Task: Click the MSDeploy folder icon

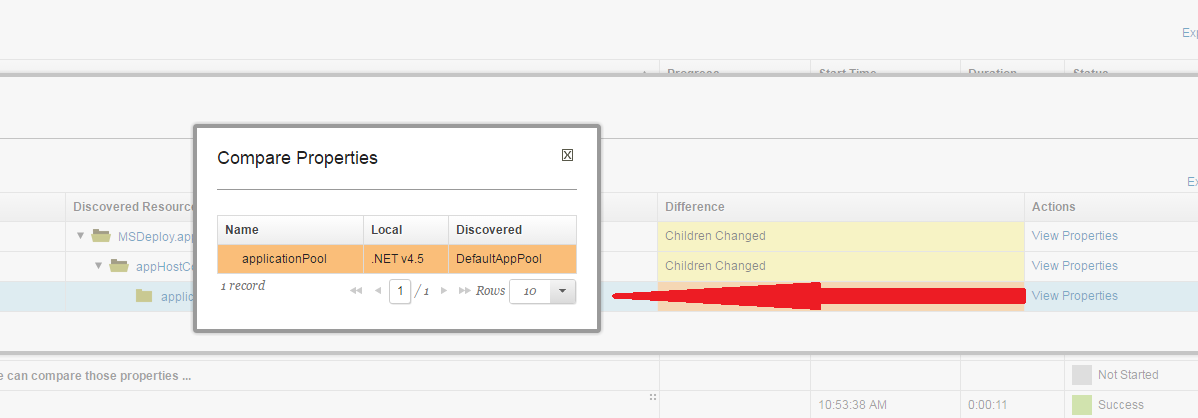Action: 100,236
